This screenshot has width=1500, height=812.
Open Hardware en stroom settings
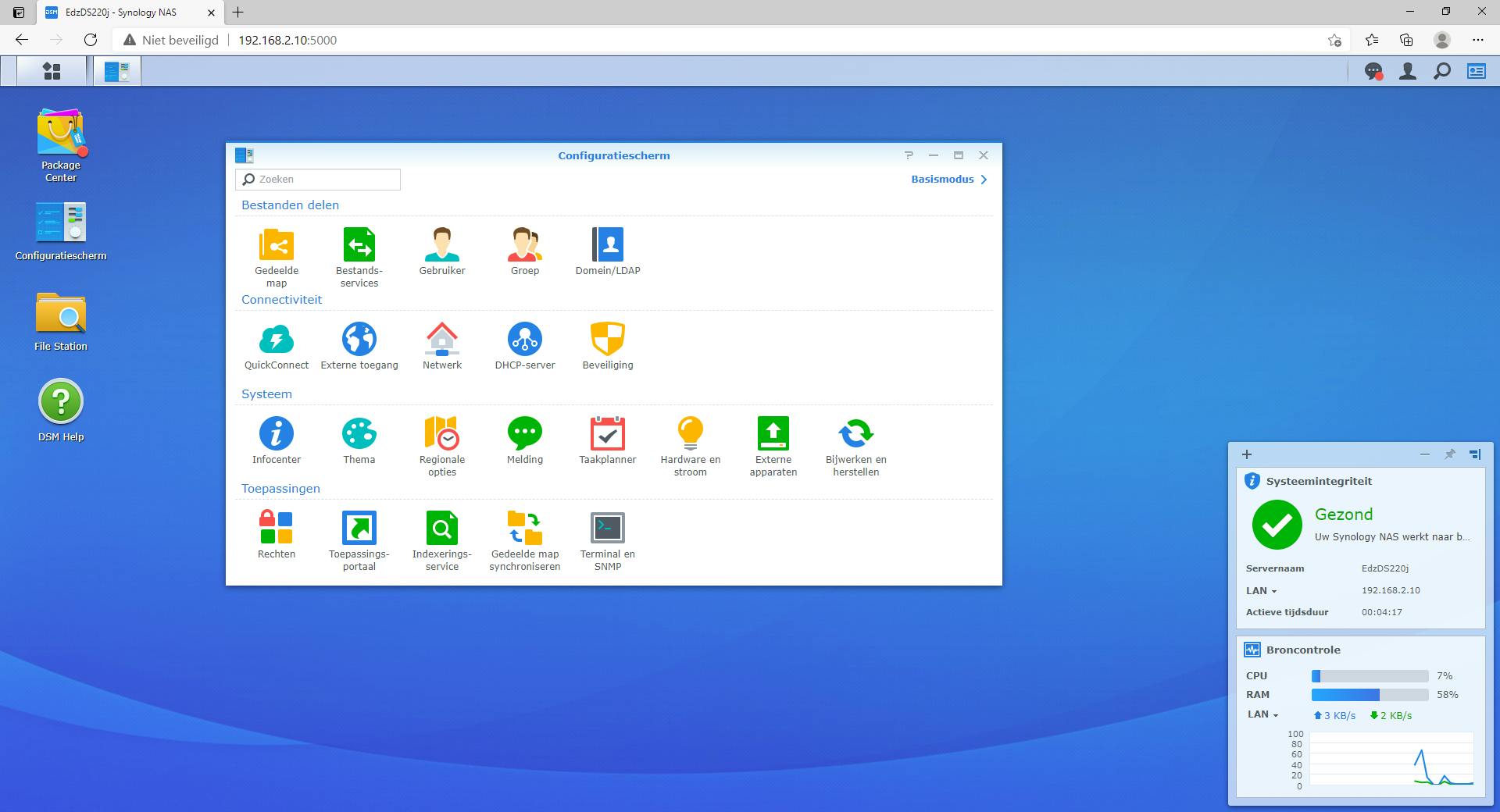pyautogui.click(x=691, y=446)
